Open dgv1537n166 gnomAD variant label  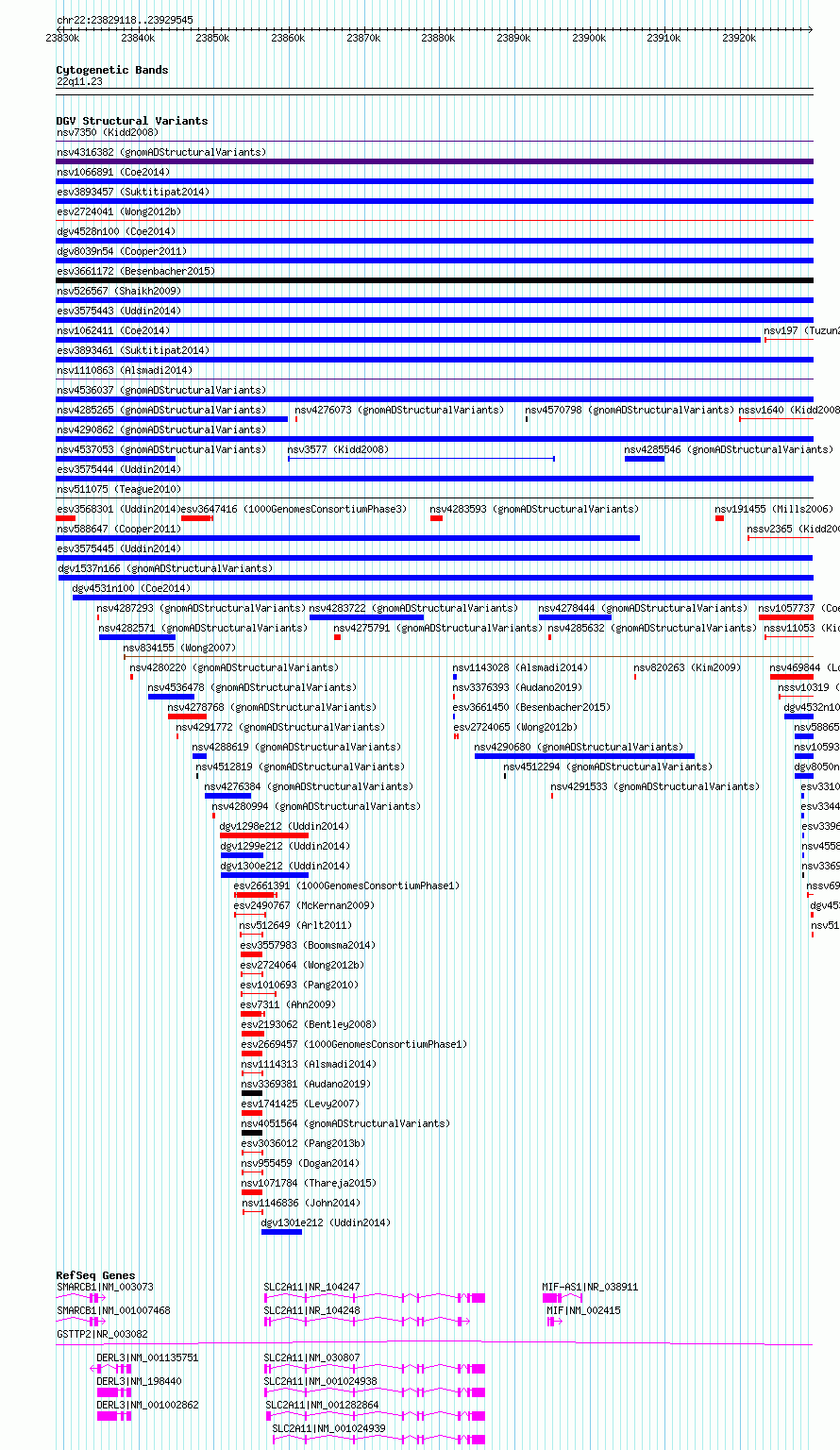coord(166,569)
